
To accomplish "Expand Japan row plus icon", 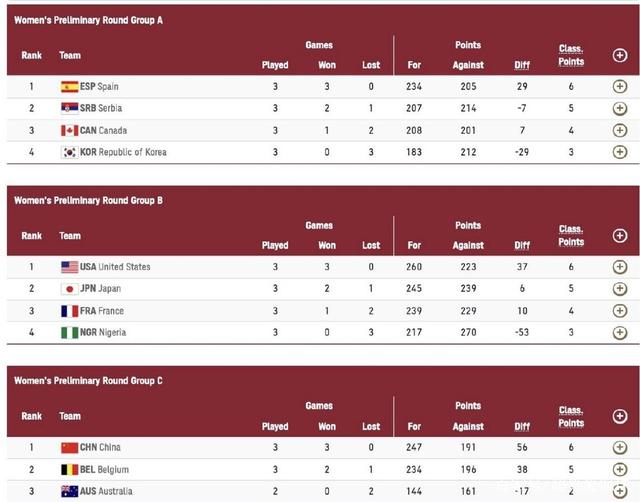I will click(x=619, y=289).
